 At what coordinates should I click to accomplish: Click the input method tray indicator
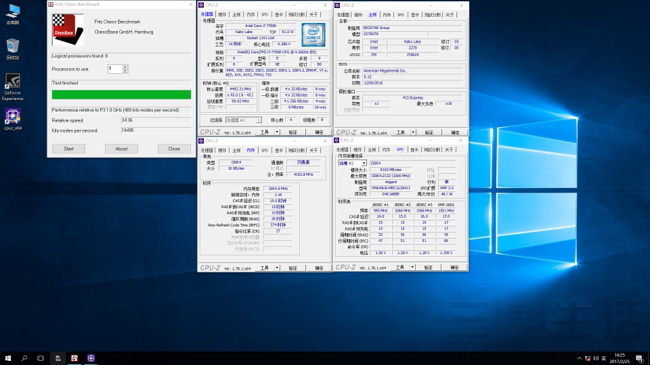[x=604, y=358]
